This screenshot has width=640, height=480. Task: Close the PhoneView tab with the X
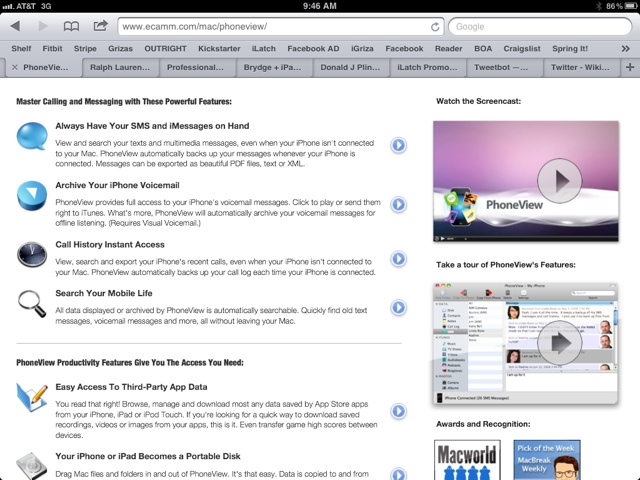point(15,67)
